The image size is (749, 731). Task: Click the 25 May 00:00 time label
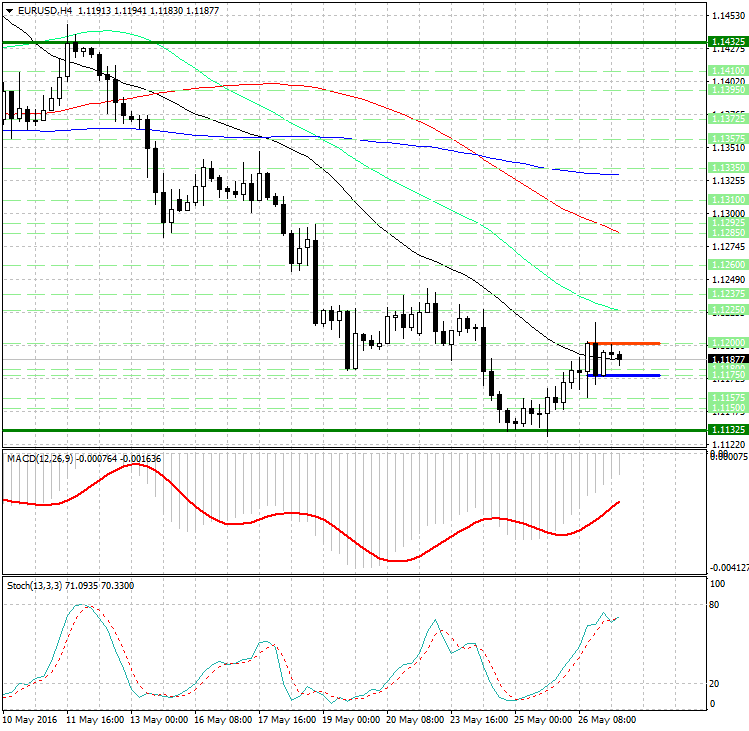pos(543,720)
